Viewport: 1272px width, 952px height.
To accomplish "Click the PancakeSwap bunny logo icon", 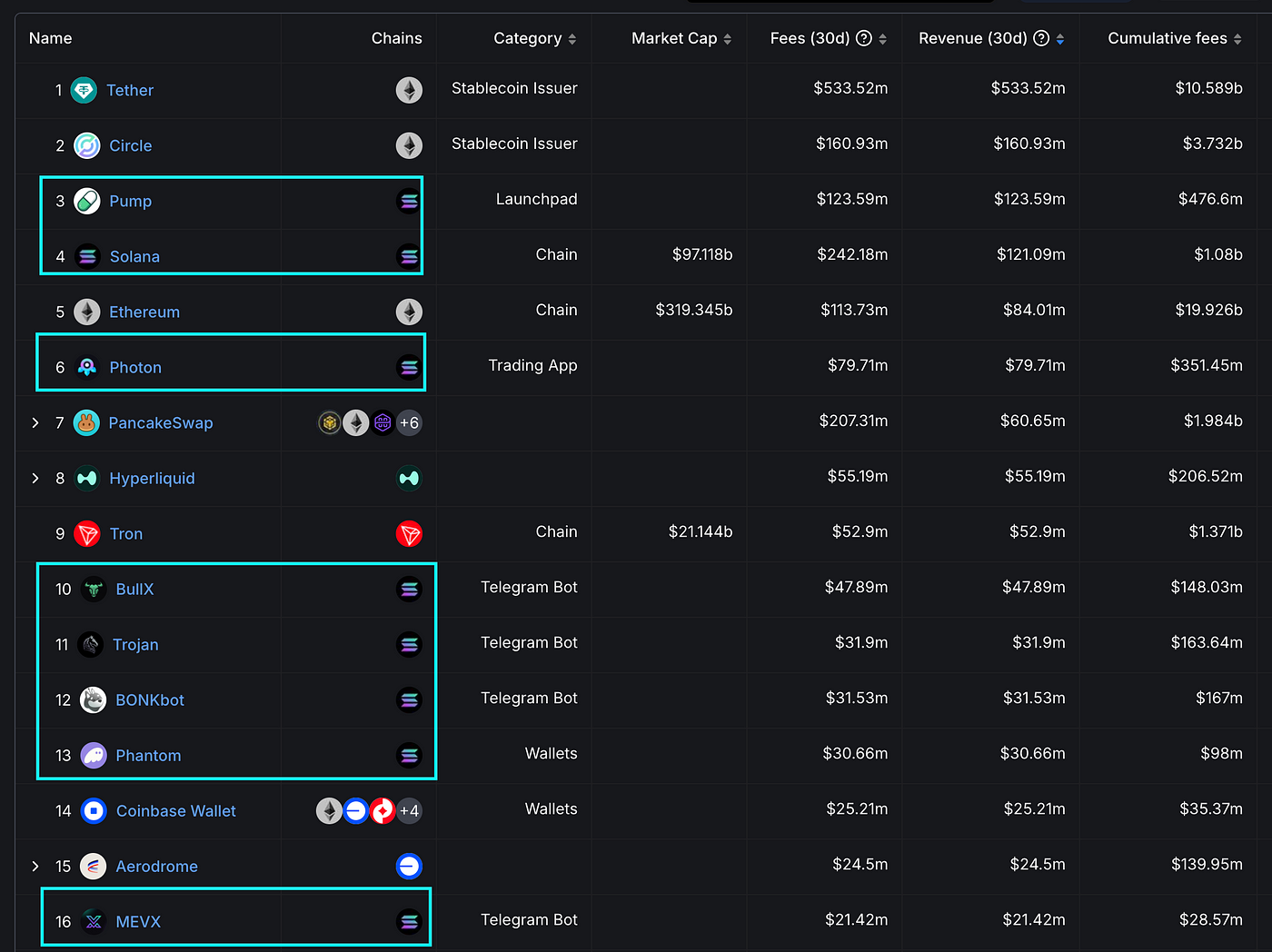I will (86, 422).
